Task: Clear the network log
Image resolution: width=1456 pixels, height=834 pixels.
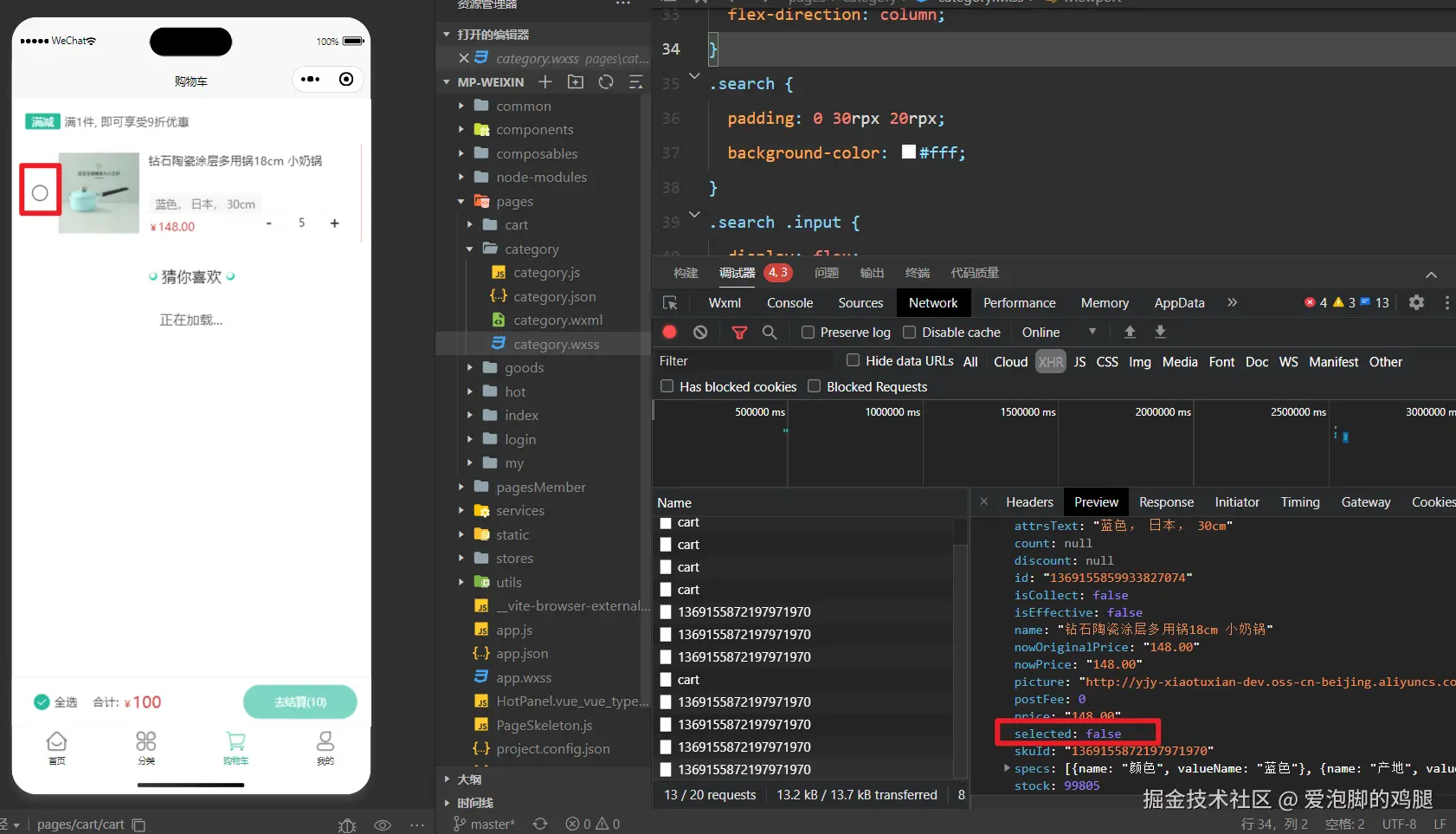Action: [700, 332]
